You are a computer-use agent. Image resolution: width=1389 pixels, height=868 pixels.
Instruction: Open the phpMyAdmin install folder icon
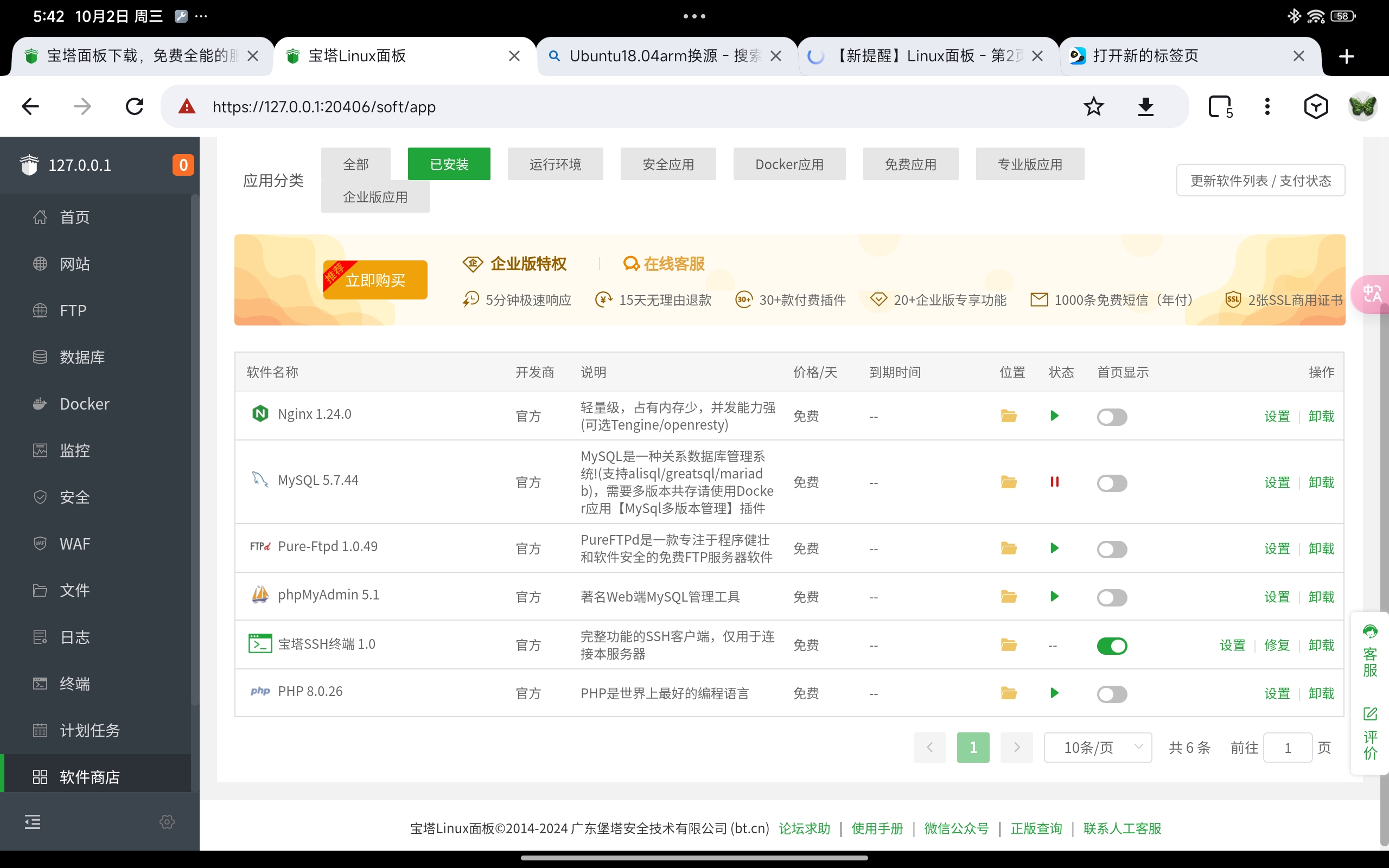1009,596
